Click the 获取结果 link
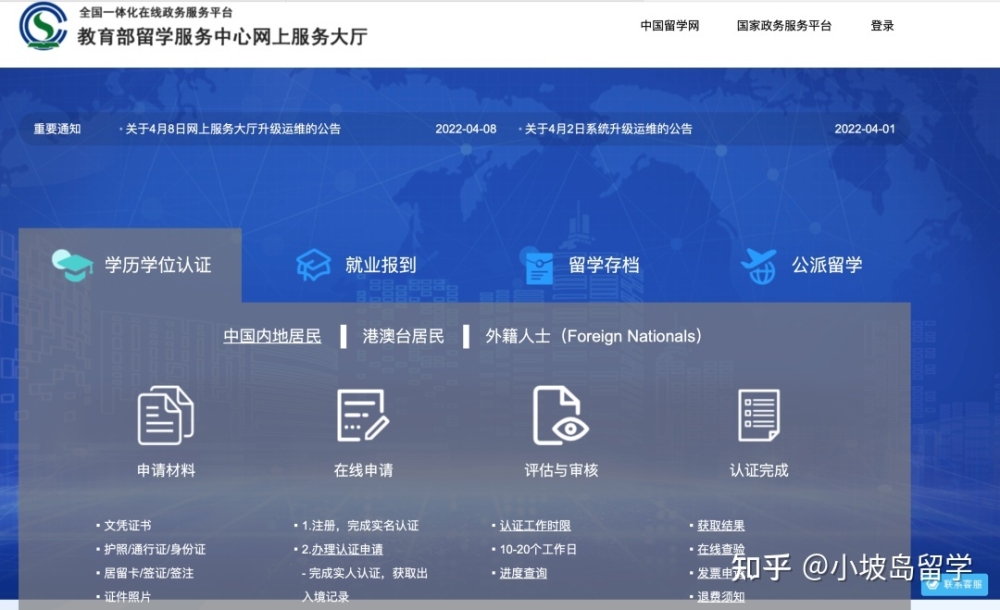 [x=721, y=526]
